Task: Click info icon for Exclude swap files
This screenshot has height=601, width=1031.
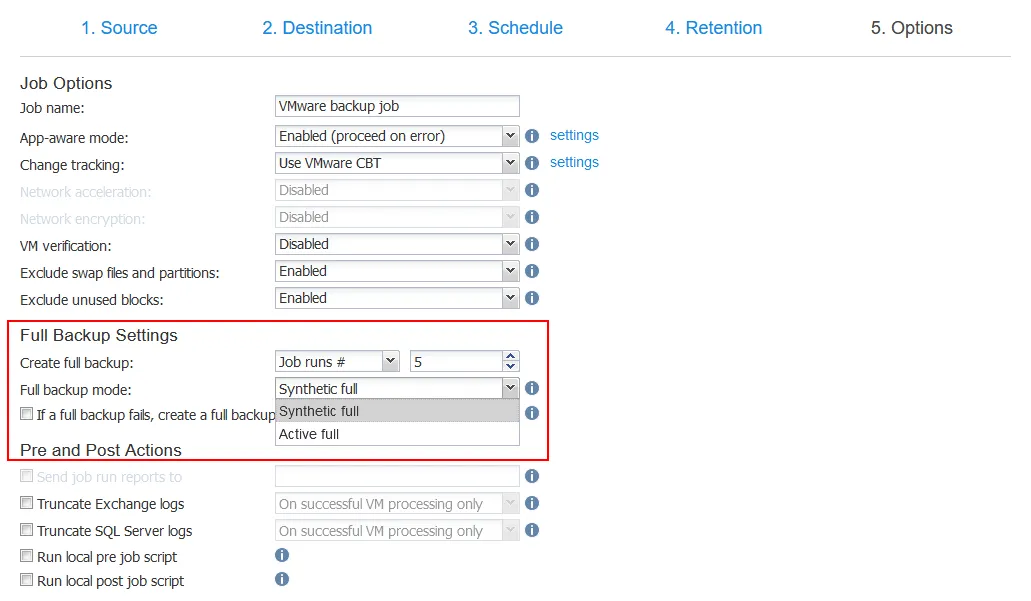Action: [x=532, y=271]
